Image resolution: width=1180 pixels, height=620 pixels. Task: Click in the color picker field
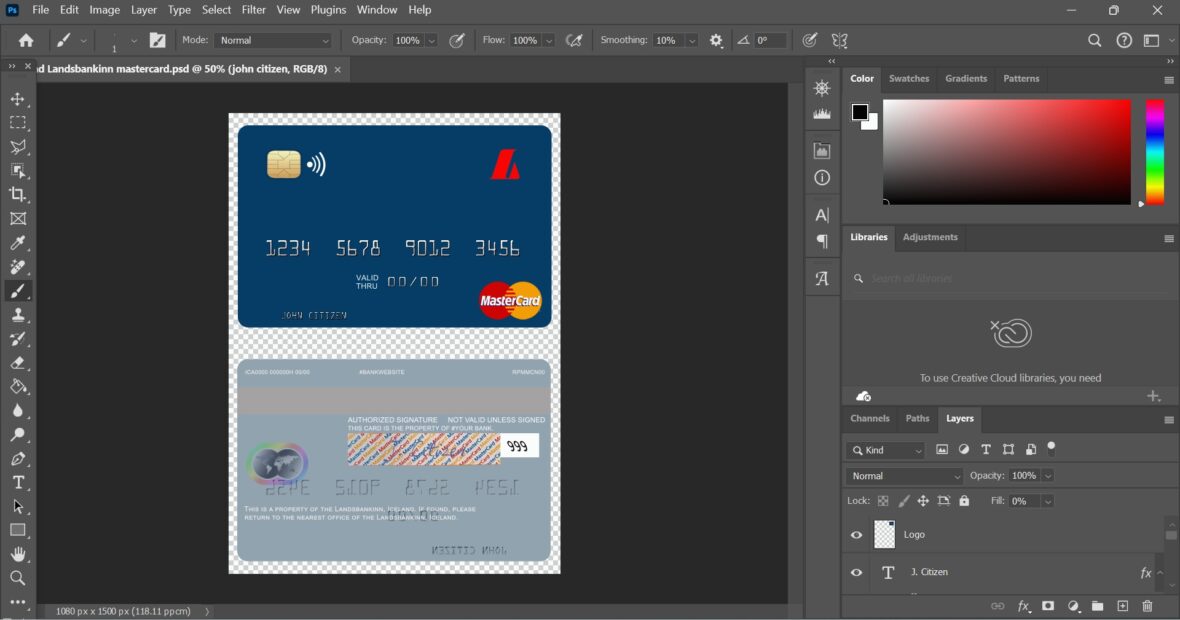[1007, 152]
